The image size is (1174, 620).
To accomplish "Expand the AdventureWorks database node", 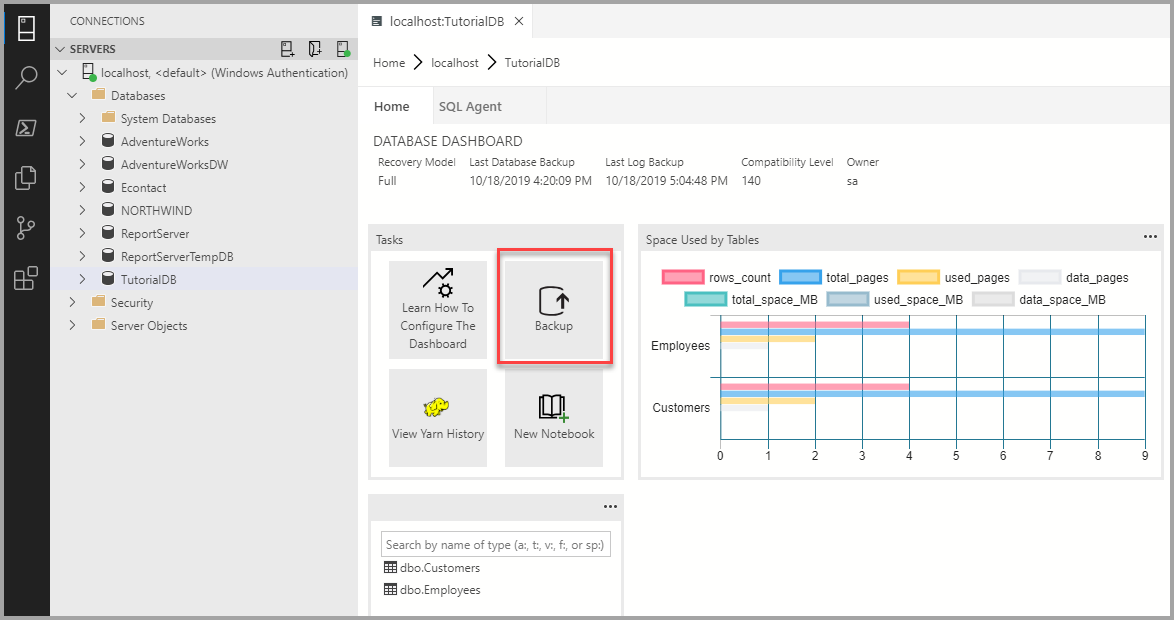I will [84, 141].
